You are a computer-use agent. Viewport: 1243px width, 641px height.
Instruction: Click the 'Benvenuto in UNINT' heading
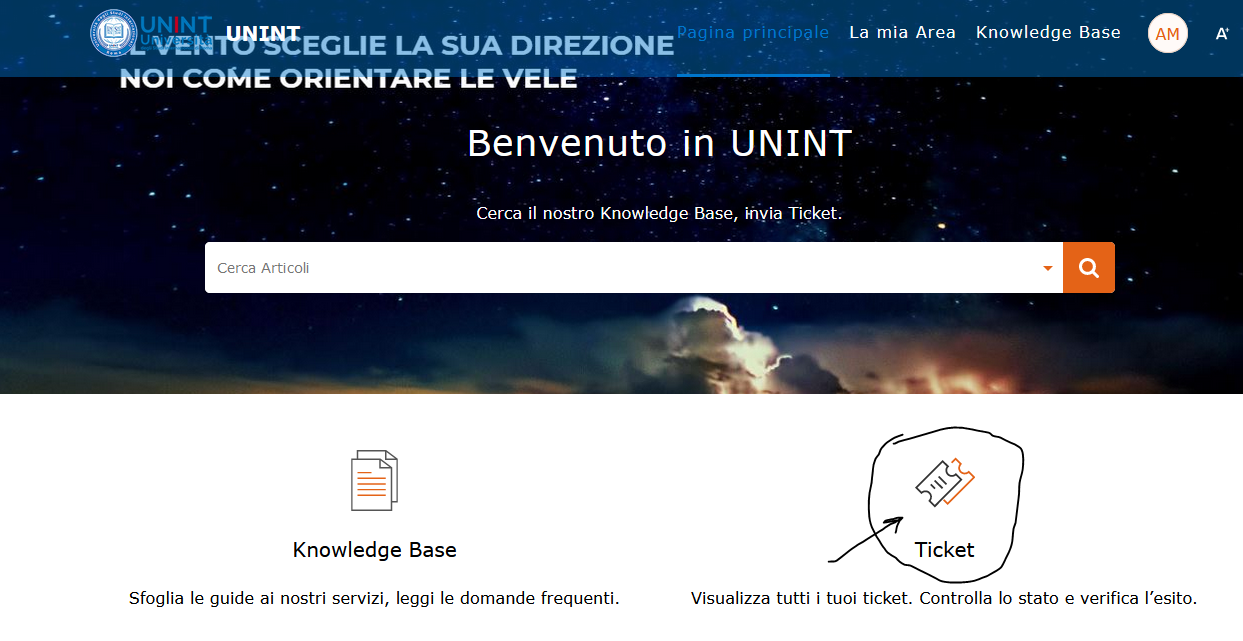[x=659, y=143]
